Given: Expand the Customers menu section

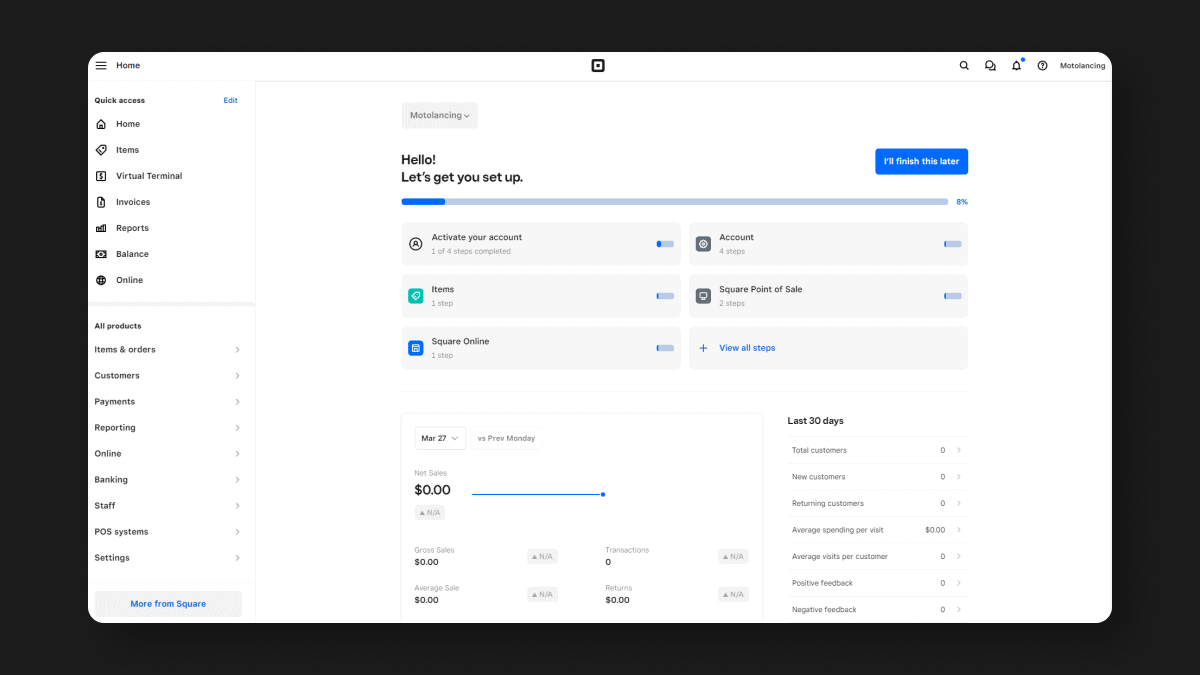Looking at the screenshot, I should tap(168, 376).
